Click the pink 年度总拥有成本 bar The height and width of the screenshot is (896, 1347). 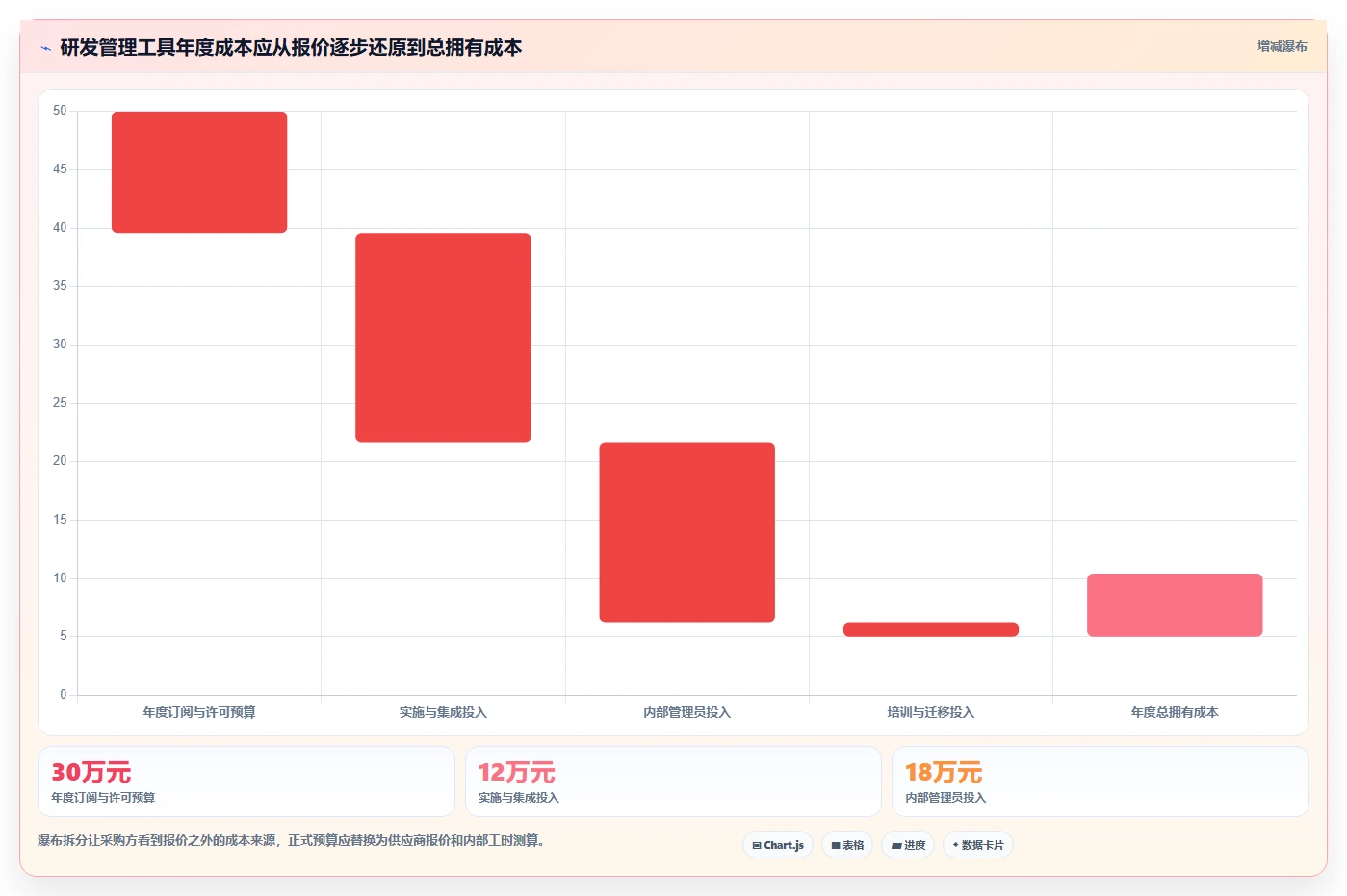tap(1175, 605)
